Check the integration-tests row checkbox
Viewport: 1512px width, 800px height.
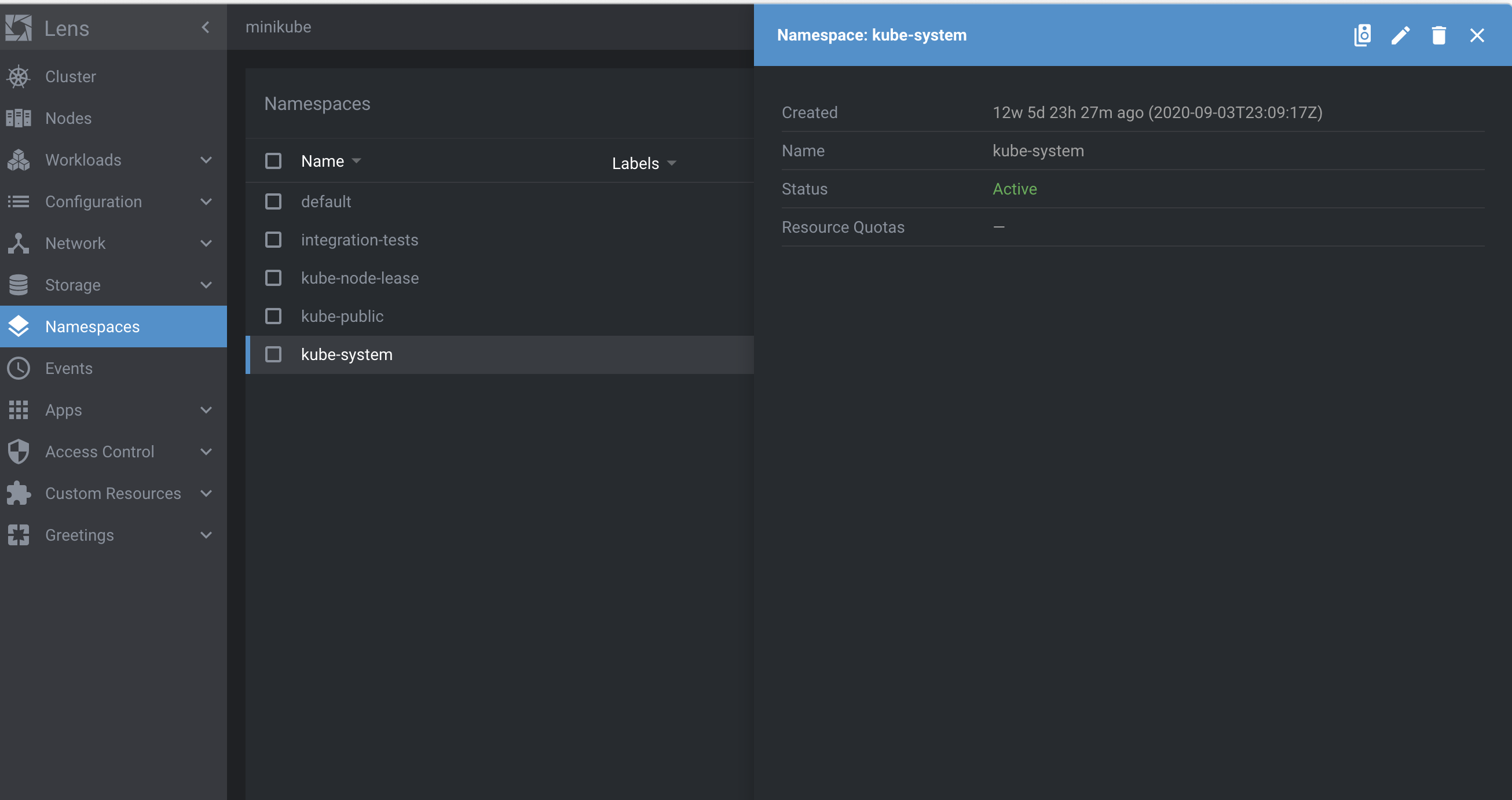(273, 240)
